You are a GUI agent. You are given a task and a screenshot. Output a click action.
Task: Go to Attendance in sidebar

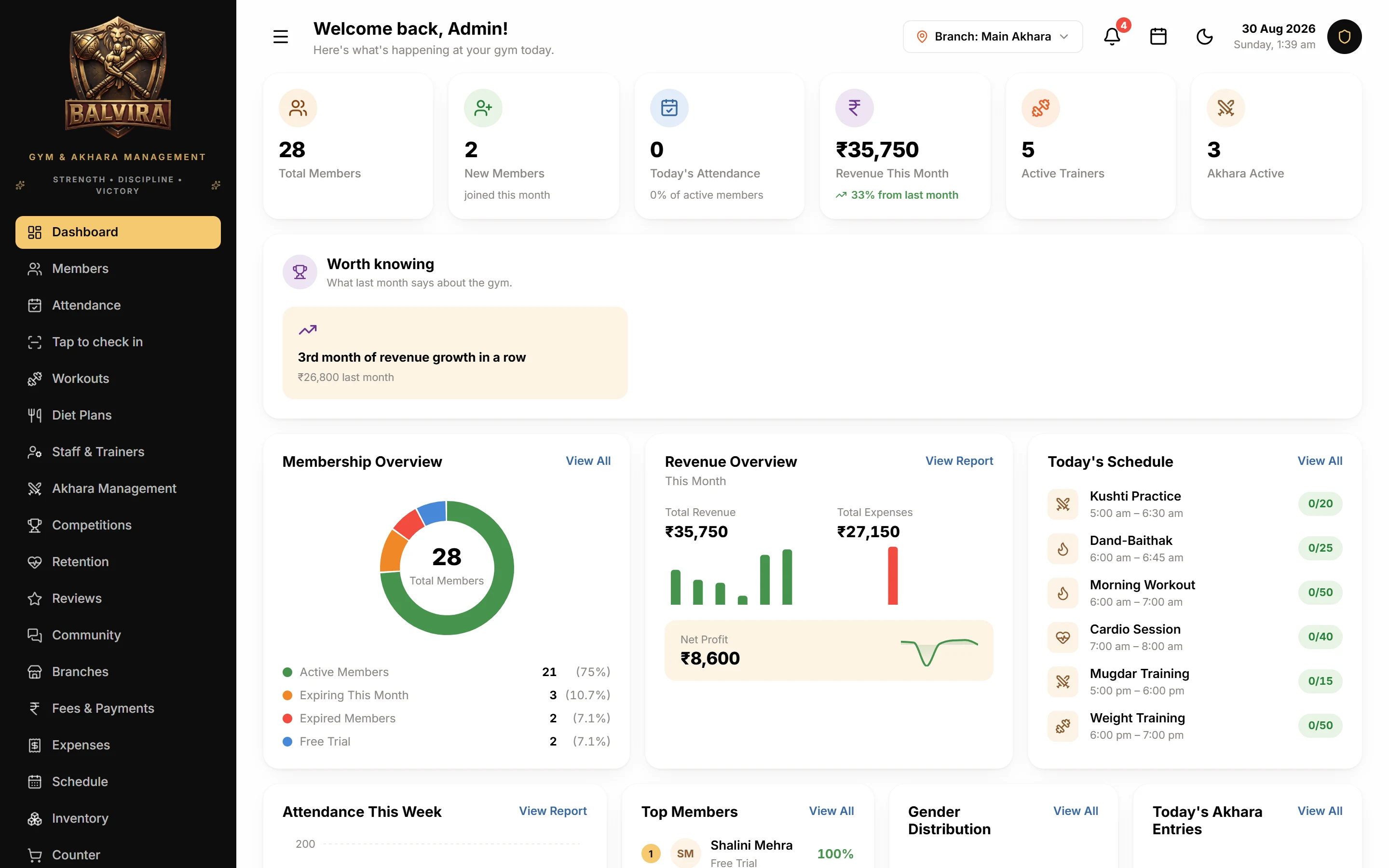click(118, 305)
